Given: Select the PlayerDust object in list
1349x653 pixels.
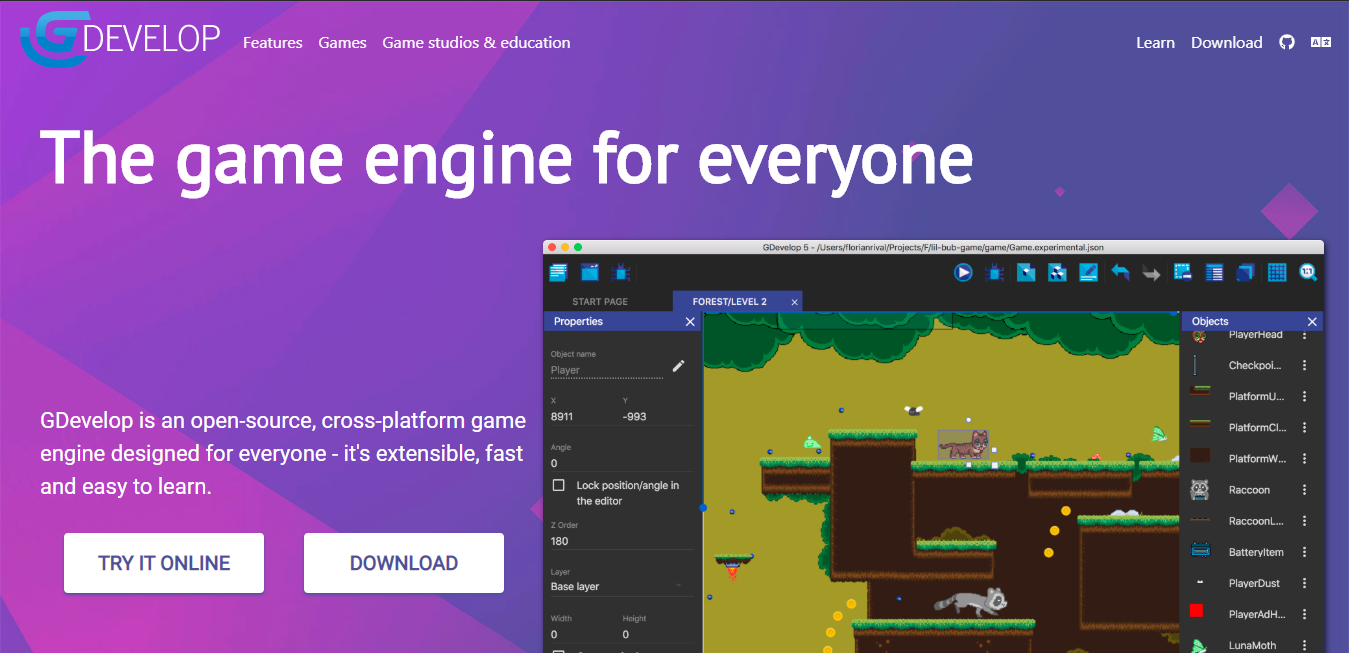Looking at the screenshot, I should (1252, 583).
